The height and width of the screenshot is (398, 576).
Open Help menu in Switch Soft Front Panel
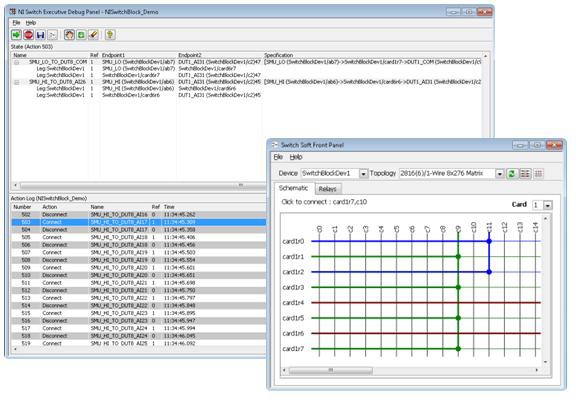(296, 157)
